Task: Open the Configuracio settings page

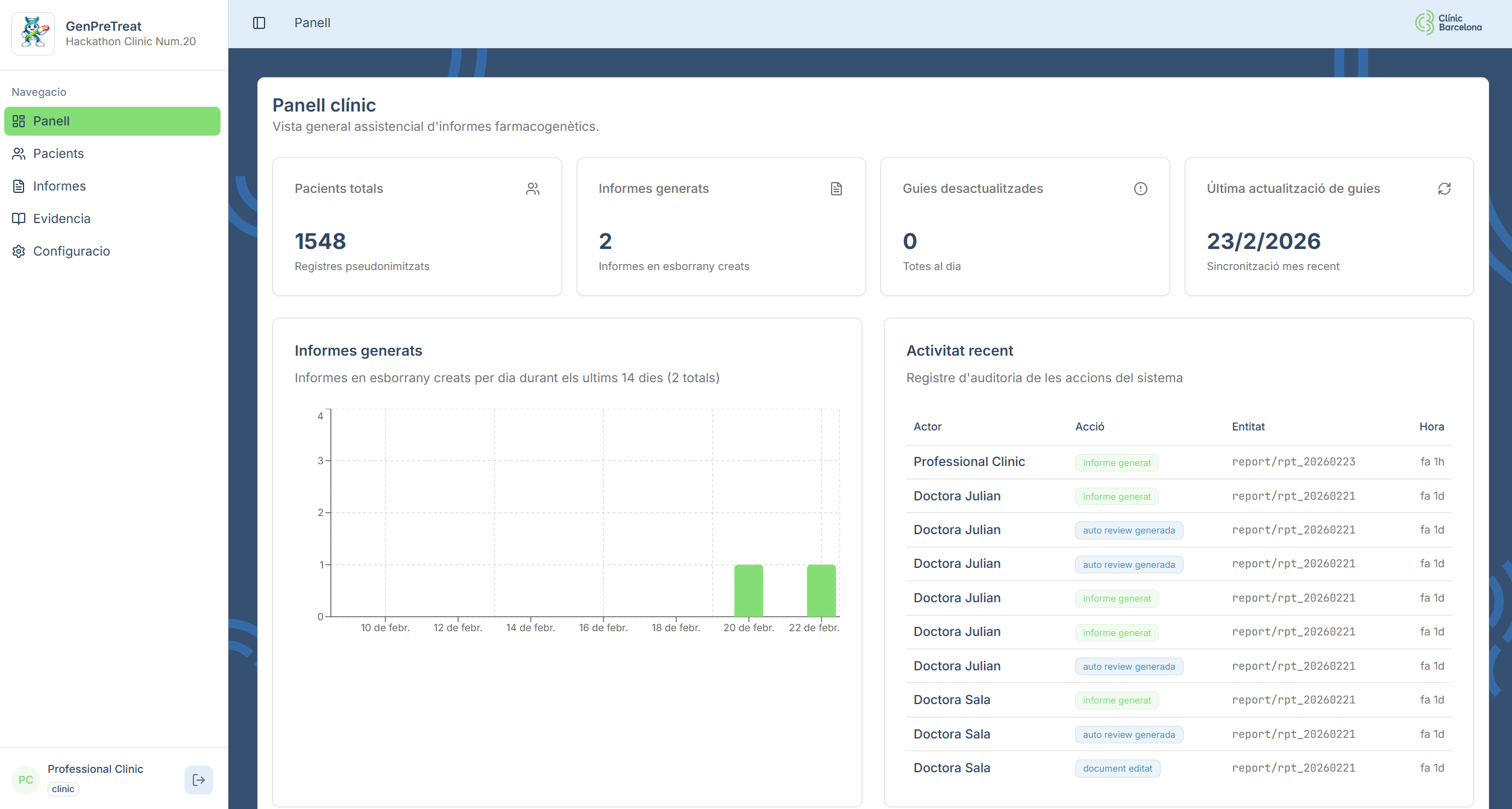Action: point(71,251)
